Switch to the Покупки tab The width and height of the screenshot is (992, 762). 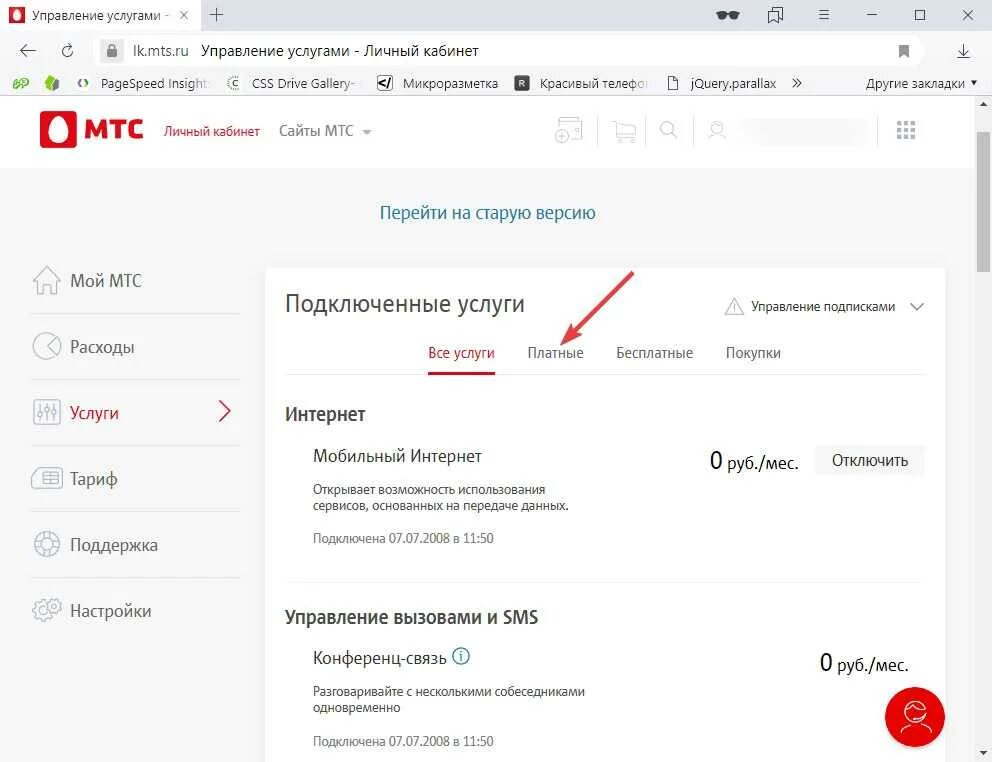(753, 353)
